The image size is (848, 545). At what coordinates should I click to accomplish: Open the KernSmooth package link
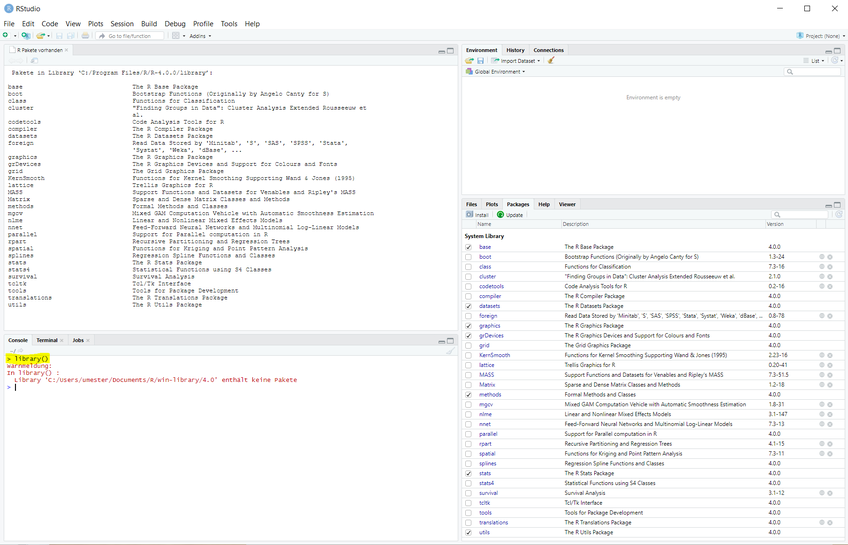[x=494, y=355]
